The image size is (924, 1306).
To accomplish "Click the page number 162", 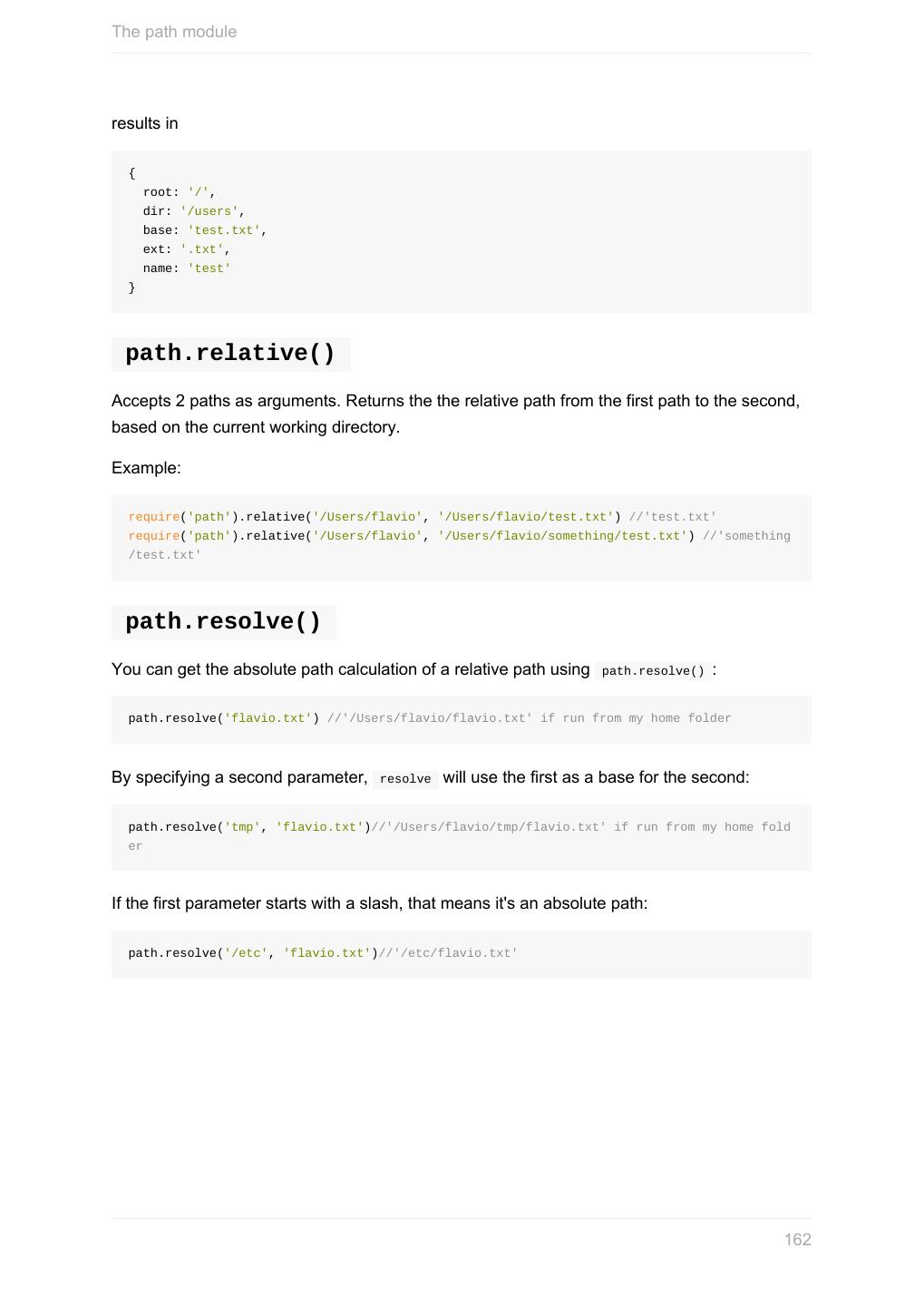I will point(797,1240).
